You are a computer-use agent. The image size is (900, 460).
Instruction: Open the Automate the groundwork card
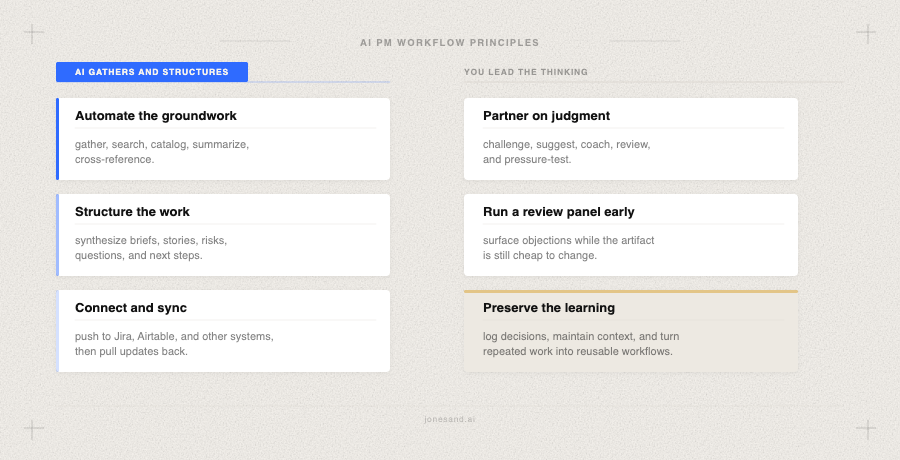223,139
